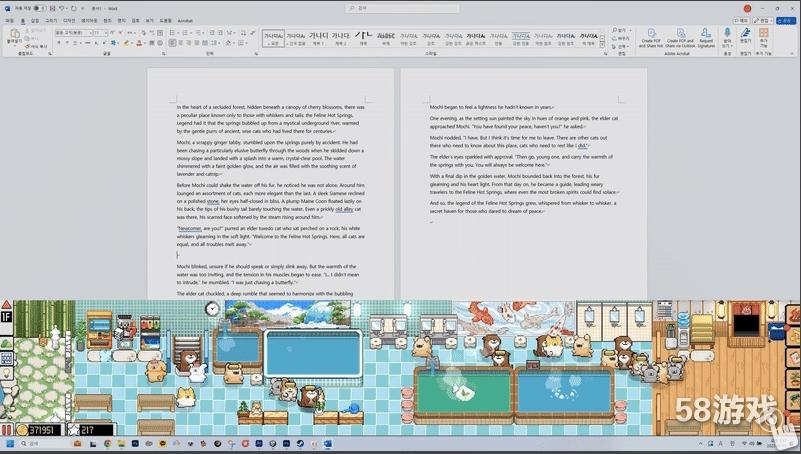This screenshot has width=801, height=454.
Task: Click the Paste clipboard icon
Action: (x=13, y=37)
